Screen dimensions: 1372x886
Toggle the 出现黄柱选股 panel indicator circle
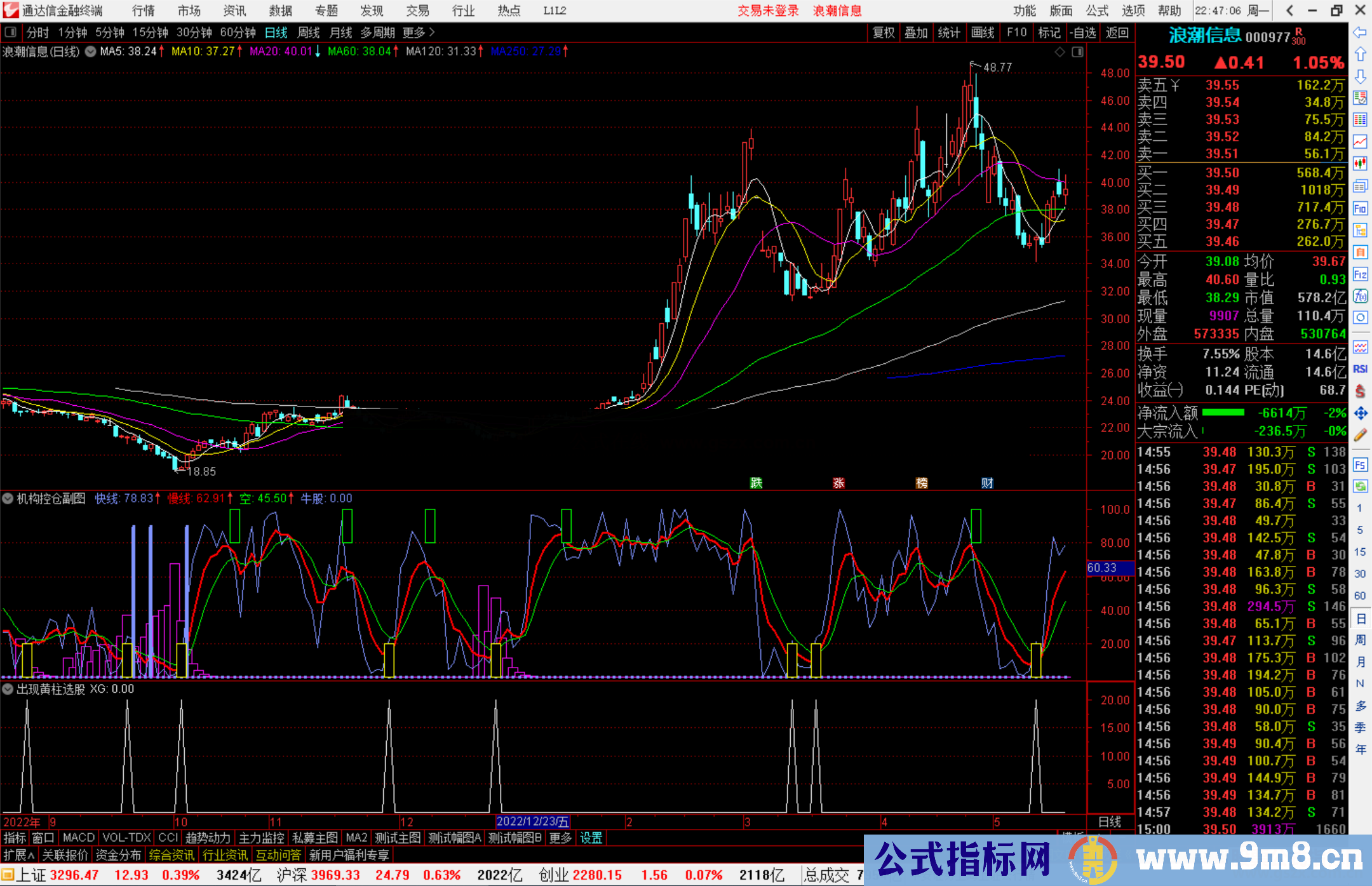[x=8, y=689]
